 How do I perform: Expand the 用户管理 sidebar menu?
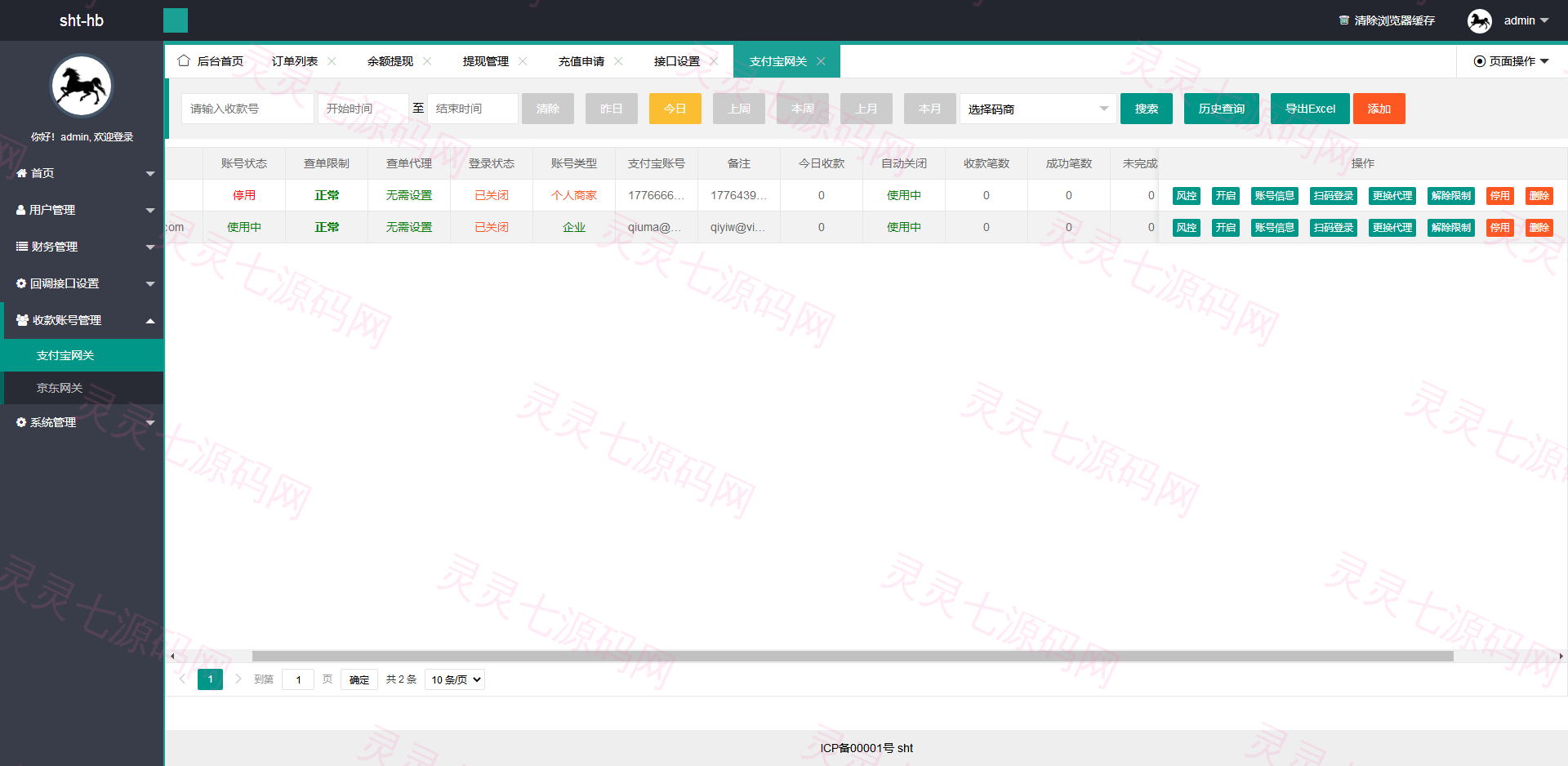click(x=82, y=210)
